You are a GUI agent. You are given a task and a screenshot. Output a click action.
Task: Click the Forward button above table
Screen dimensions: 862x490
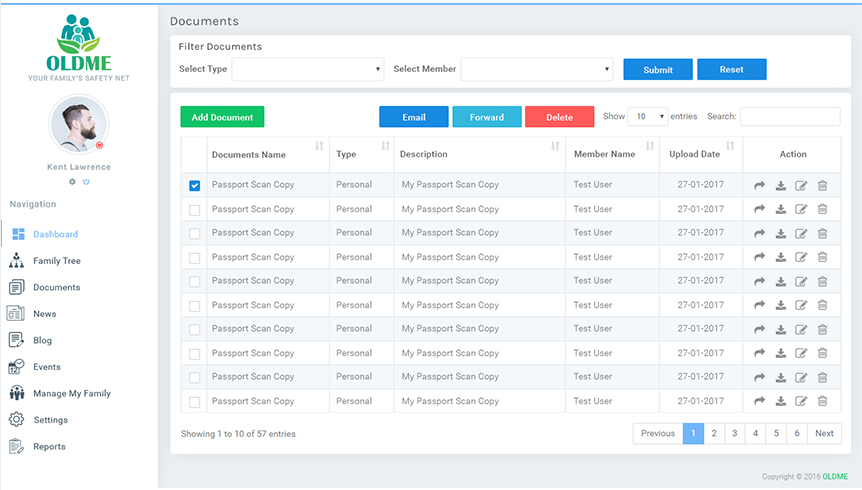point(487,117)
